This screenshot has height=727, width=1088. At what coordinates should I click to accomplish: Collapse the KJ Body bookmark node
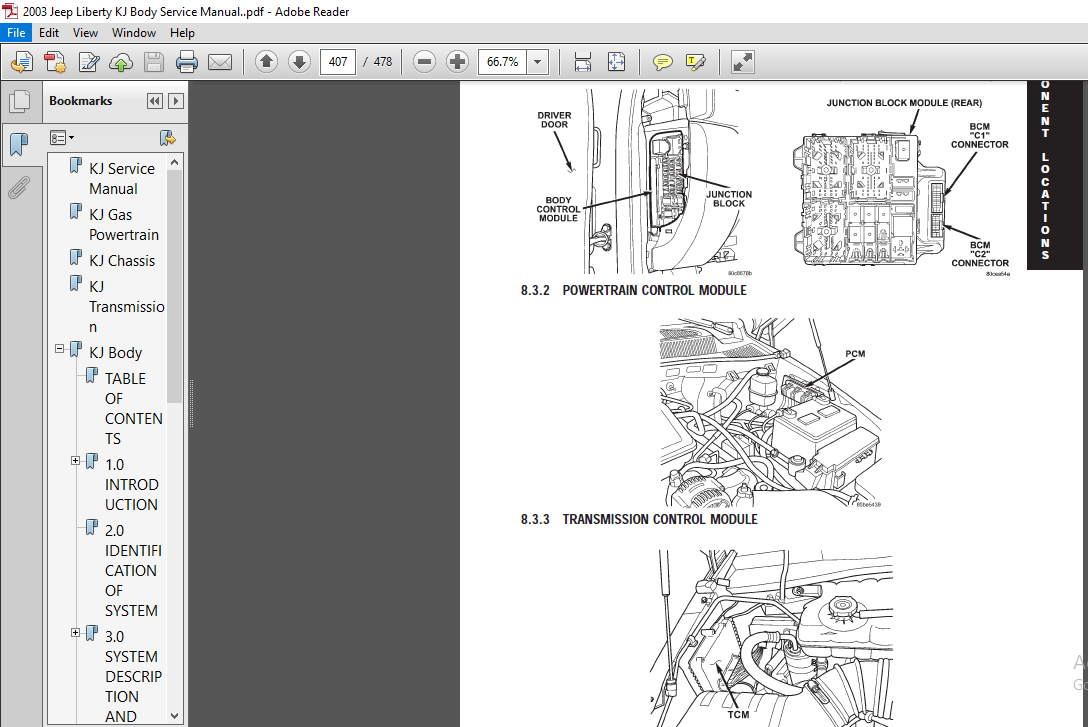(x=60, y=349)
